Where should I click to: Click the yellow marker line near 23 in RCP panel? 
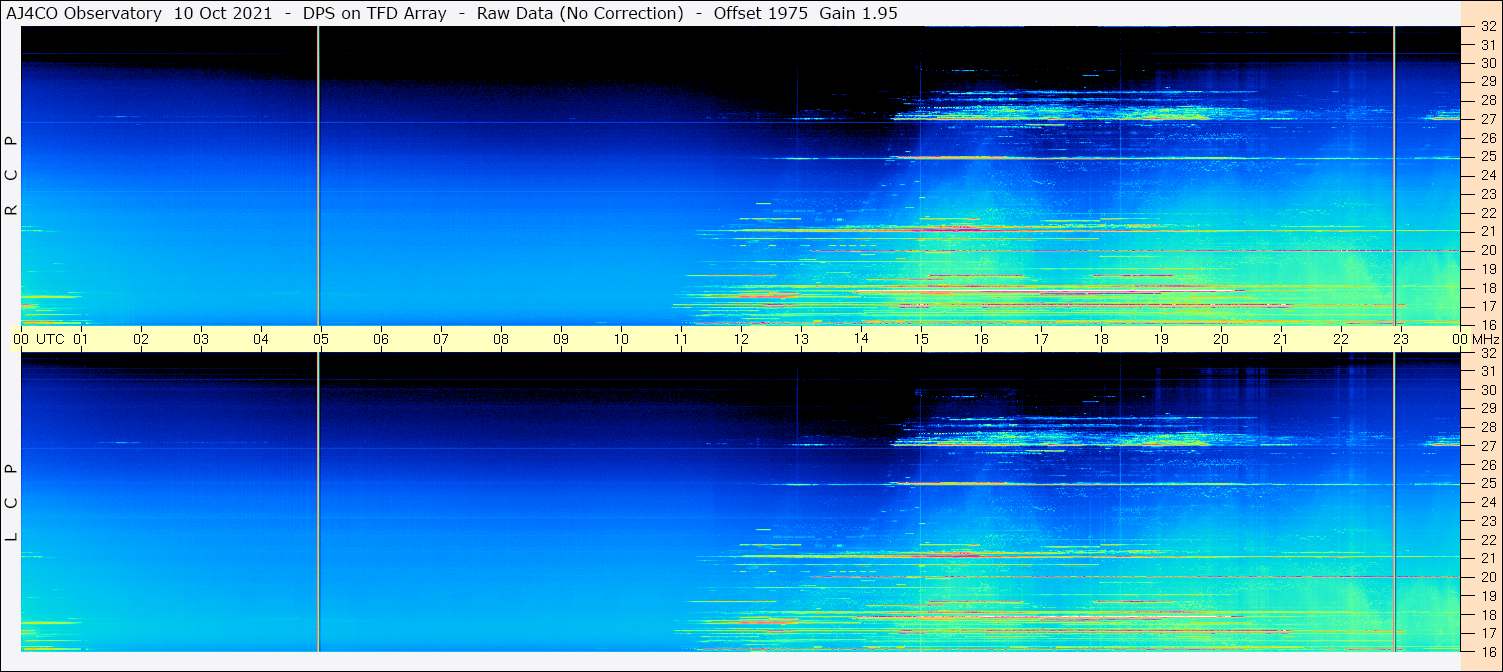pyautogui.click(x=1393, y=175)
